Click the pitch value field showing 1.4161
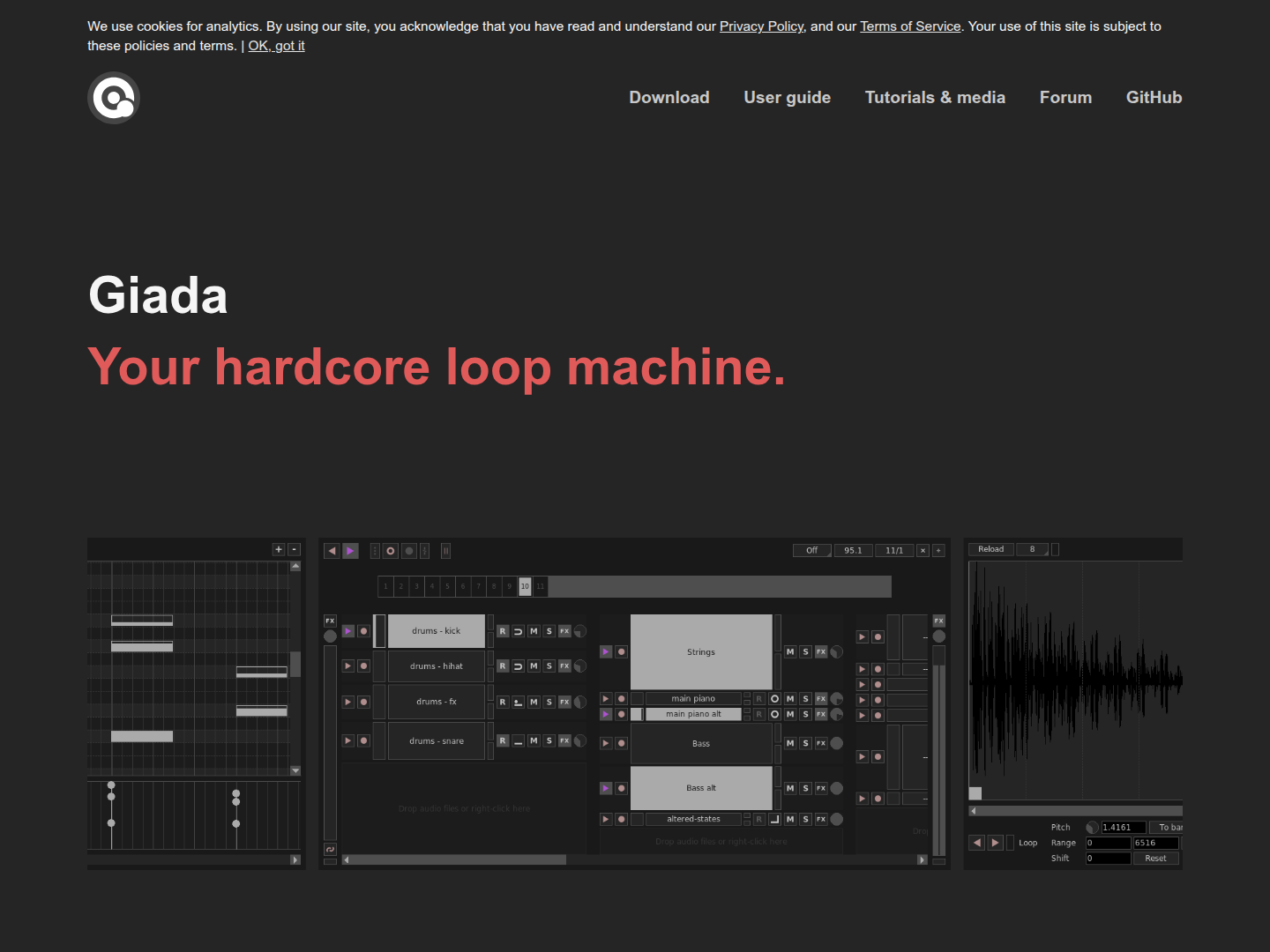 pos(1124,828)
